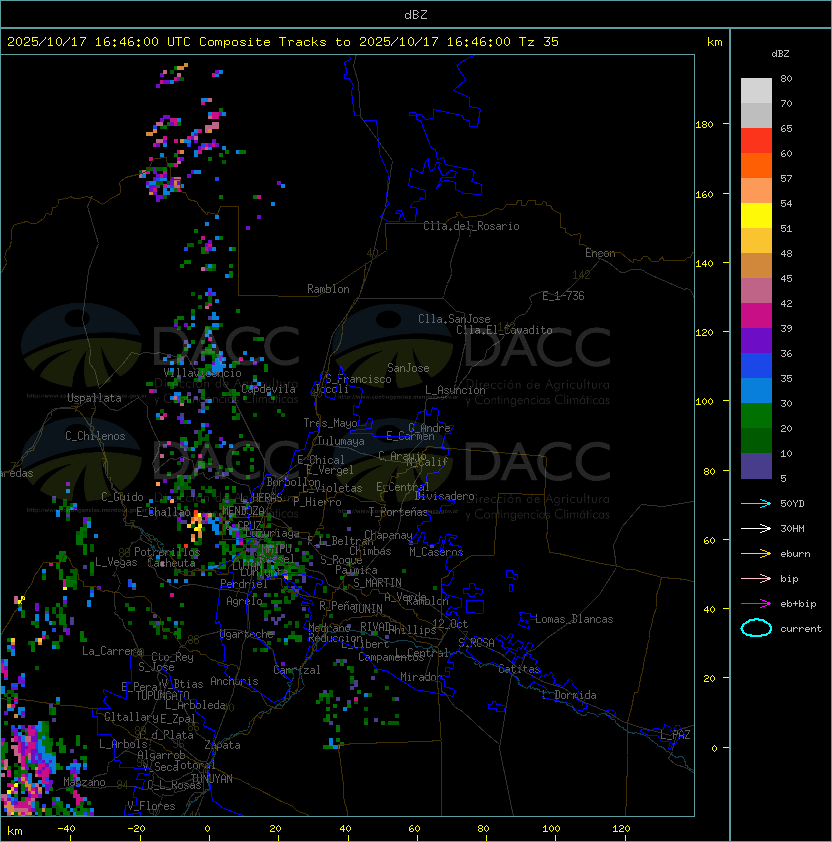The image size is (832, 842).
Task: Click the 'Clla.SanJose' place label
Action: click(454, 319)
